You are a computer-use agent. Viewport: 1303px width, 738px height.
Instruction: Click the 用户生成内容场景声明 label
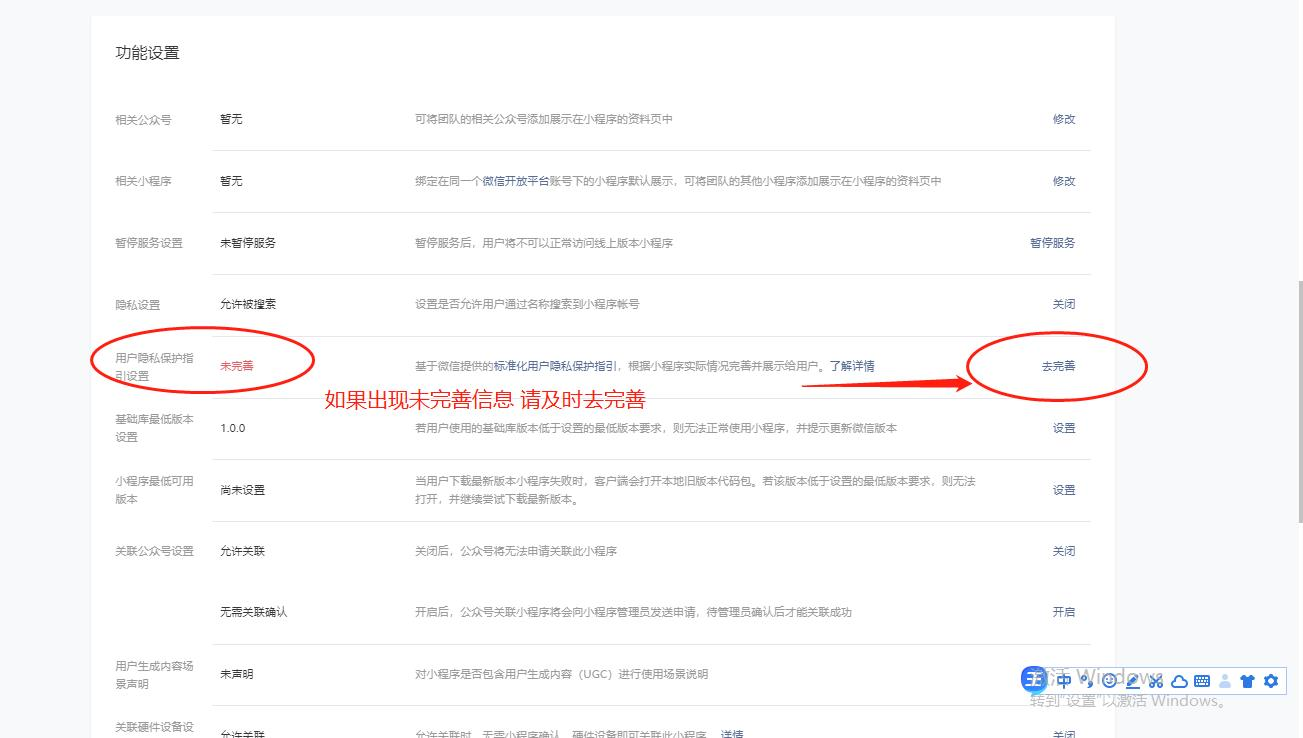[x=155, y=675]
